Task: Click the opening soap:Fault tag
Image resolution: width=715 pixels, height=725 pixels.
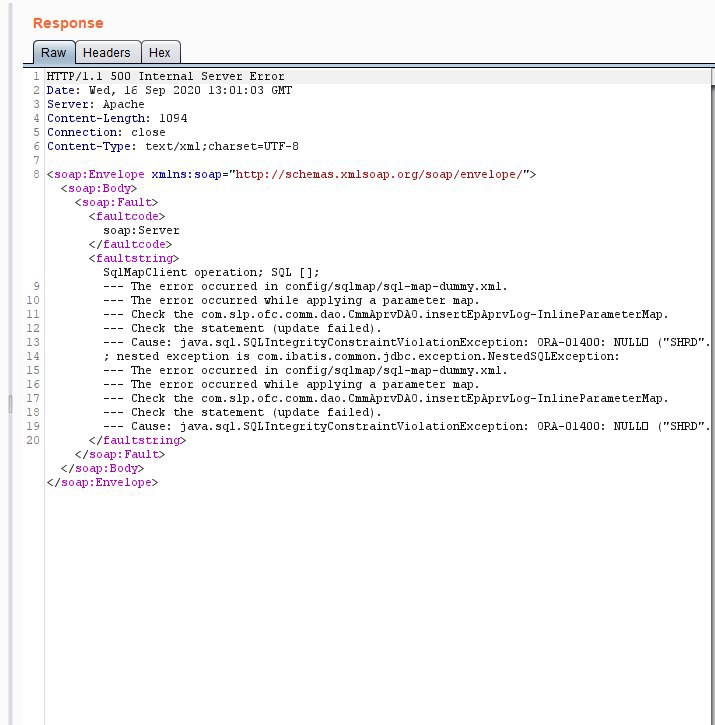Action: pyautogui.click(x=117, y=202)
